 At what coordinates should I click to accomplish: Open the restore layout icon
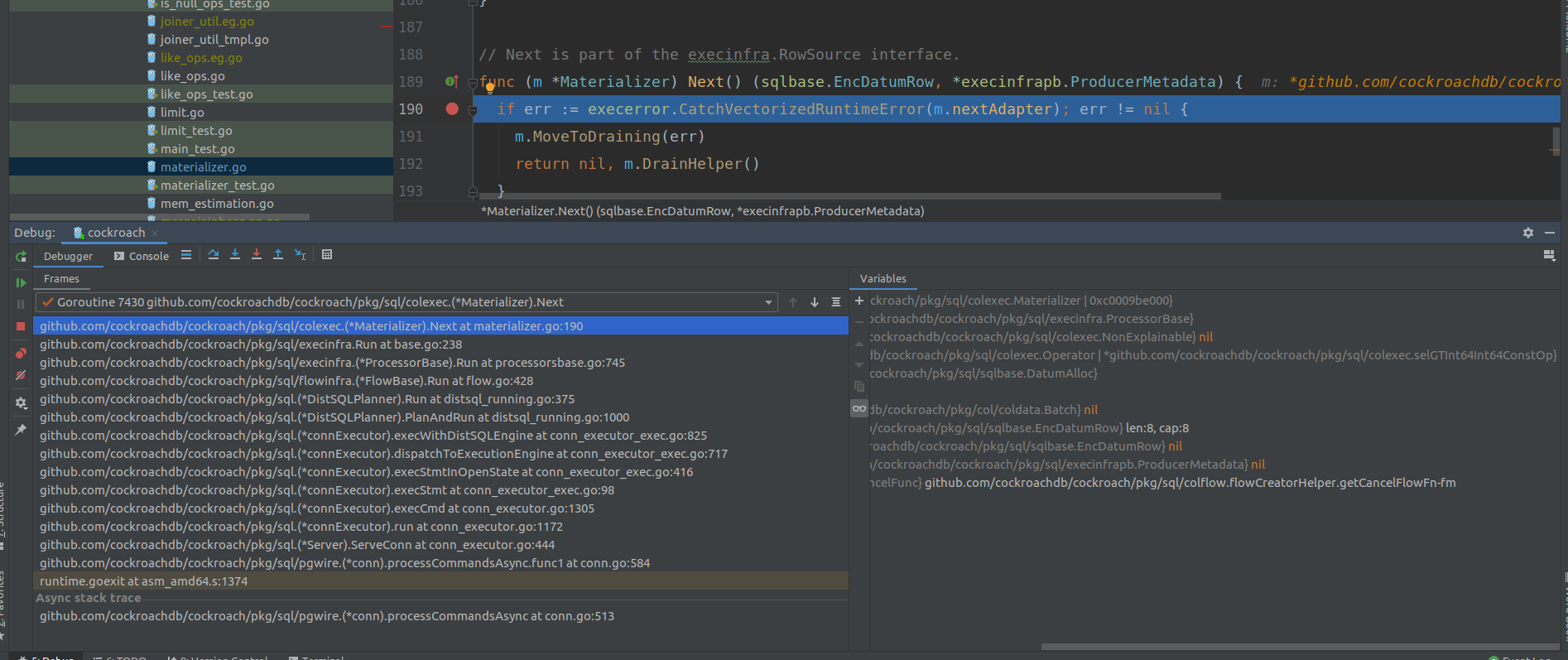coord(1549,256)
